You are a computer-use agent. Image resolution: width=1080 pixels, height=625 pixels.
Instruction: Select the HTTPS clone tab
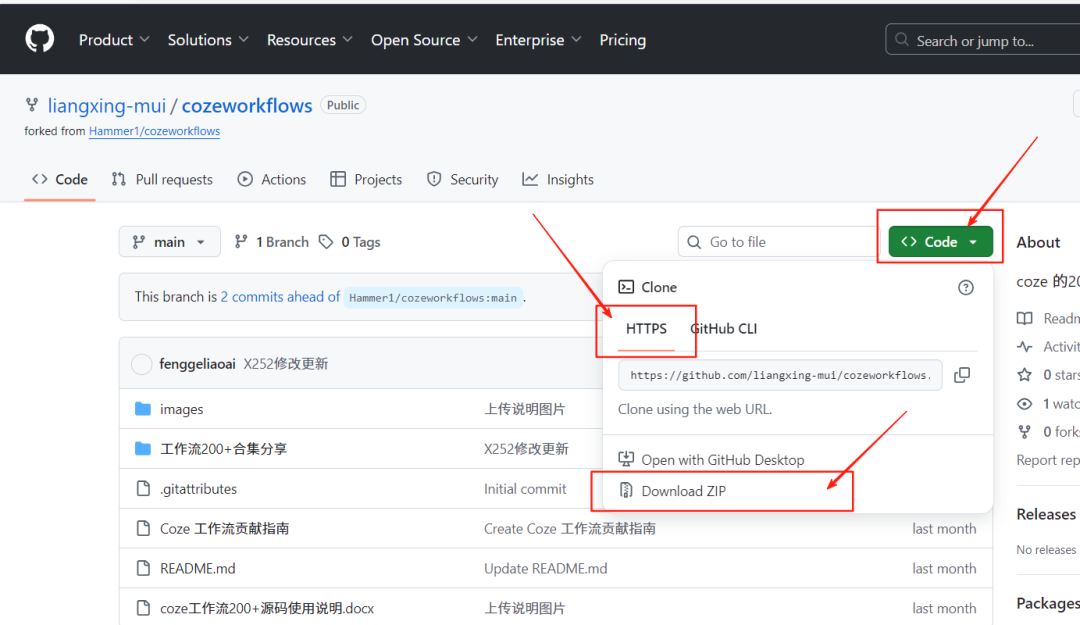tap(646, 329)
